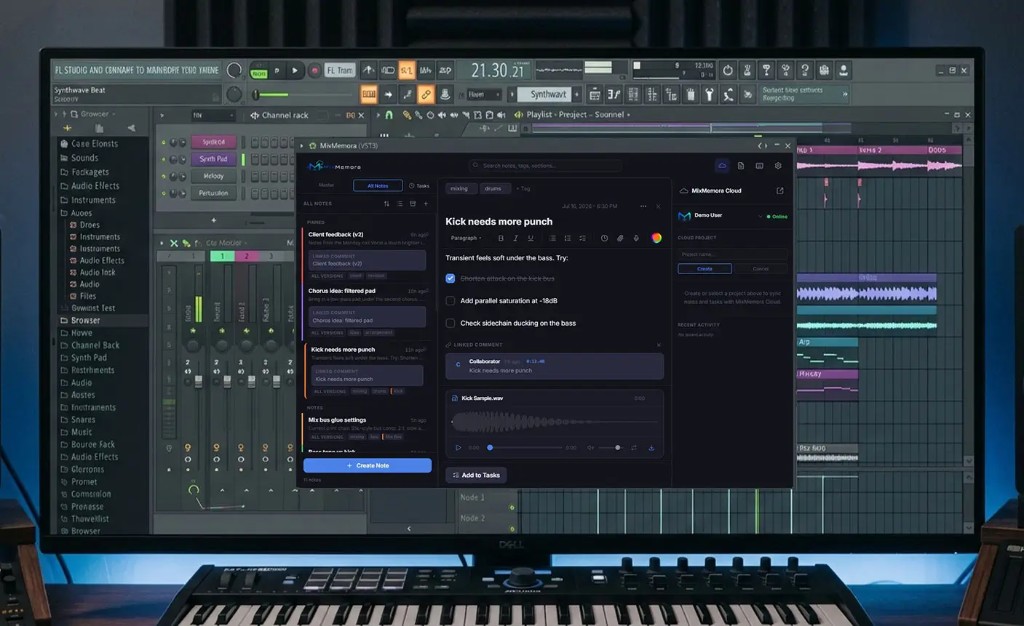Screen dimensions: 1024x626
Task: Open the Playlist arrangement dropdown arrow
Action: (x=629, y=115)
